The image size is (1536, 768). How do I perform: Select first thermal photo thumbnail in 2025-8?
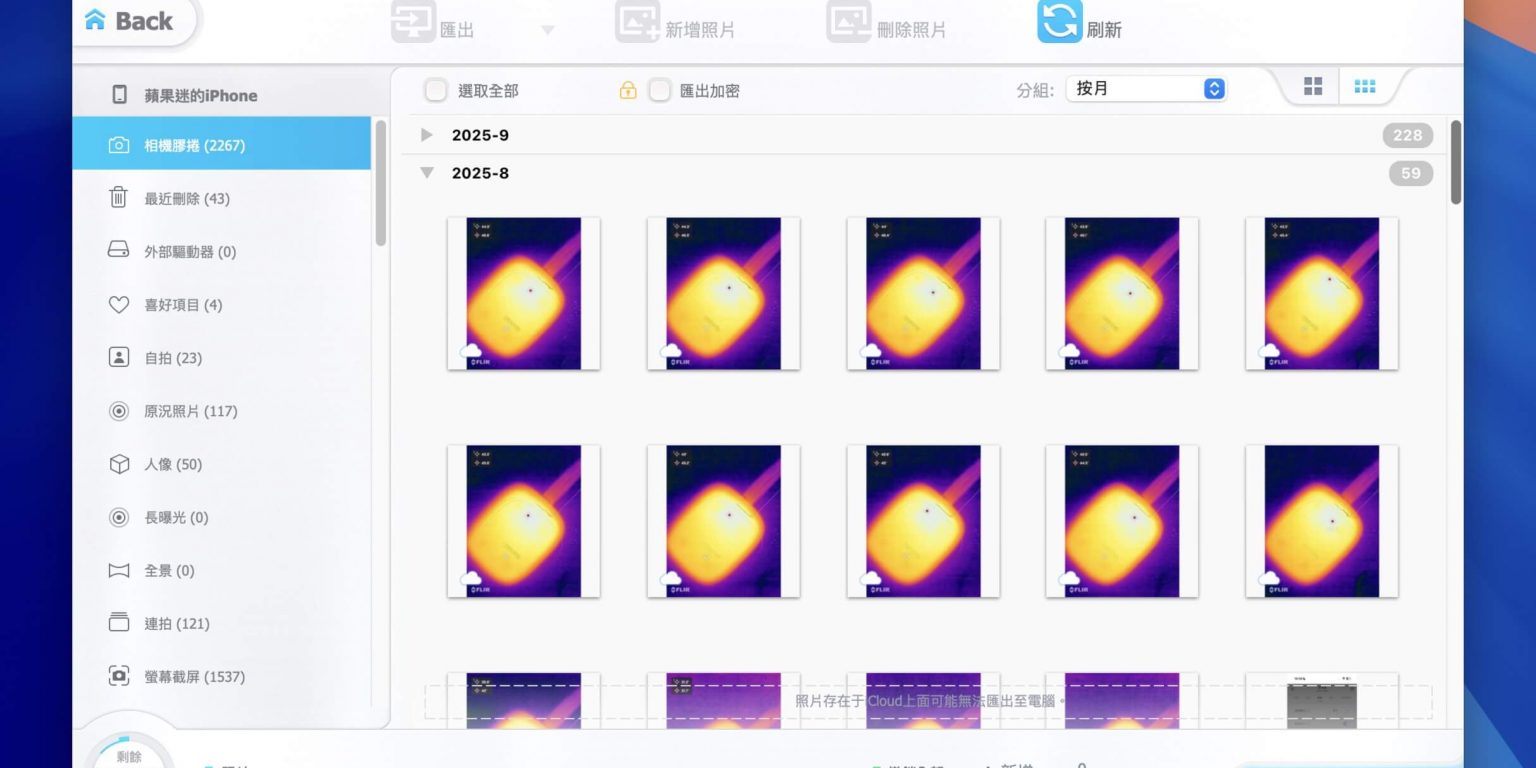click(523, 294)
